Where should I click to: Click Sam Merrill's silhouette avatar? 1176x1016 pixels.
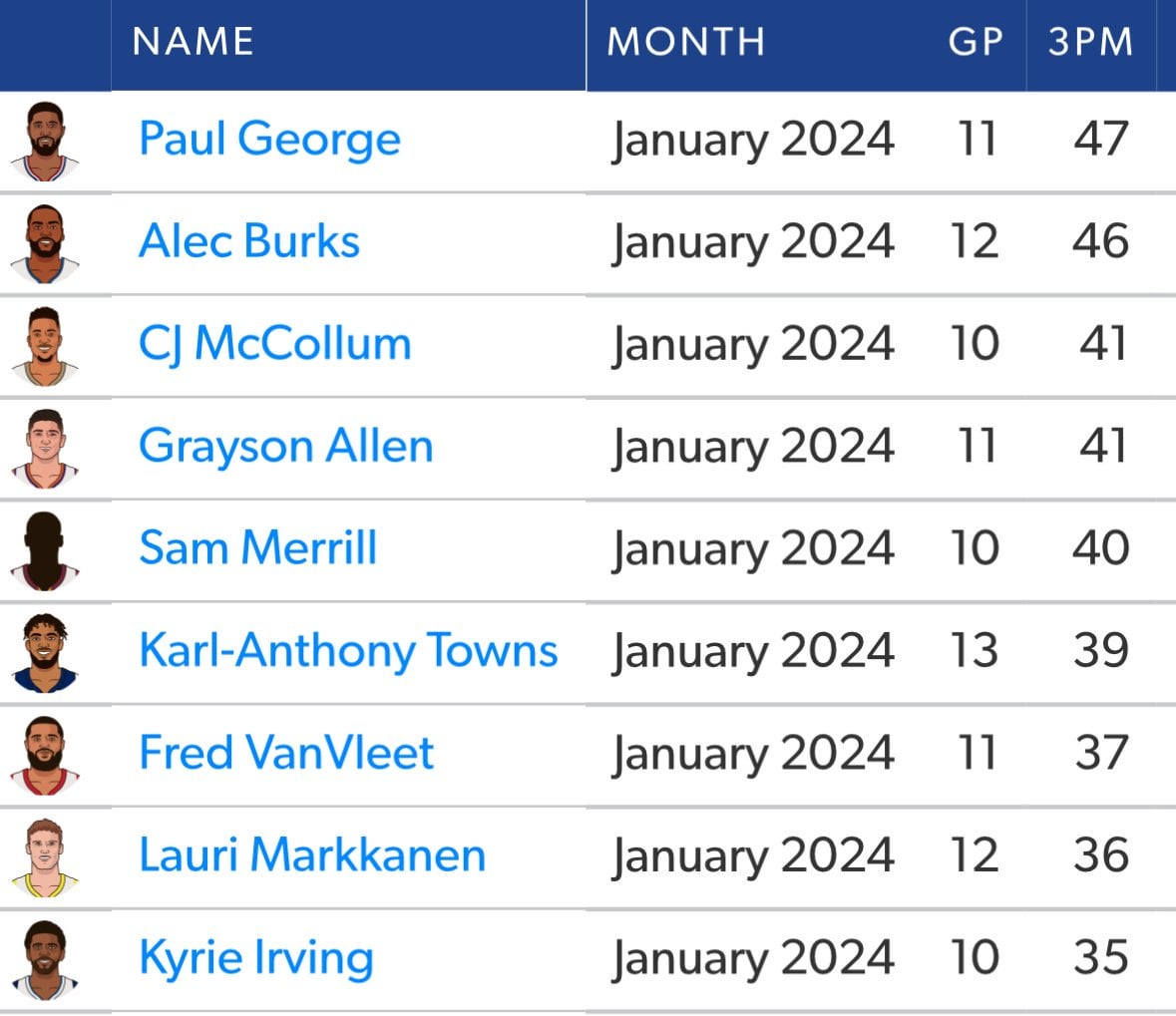point(45,551)
